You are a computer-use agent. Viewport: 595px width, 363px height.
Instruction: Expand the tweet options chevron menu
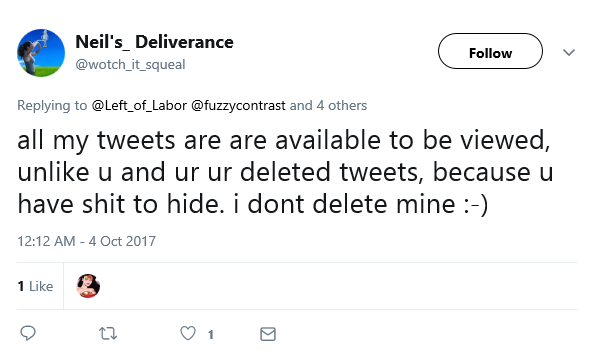[569, 52]
